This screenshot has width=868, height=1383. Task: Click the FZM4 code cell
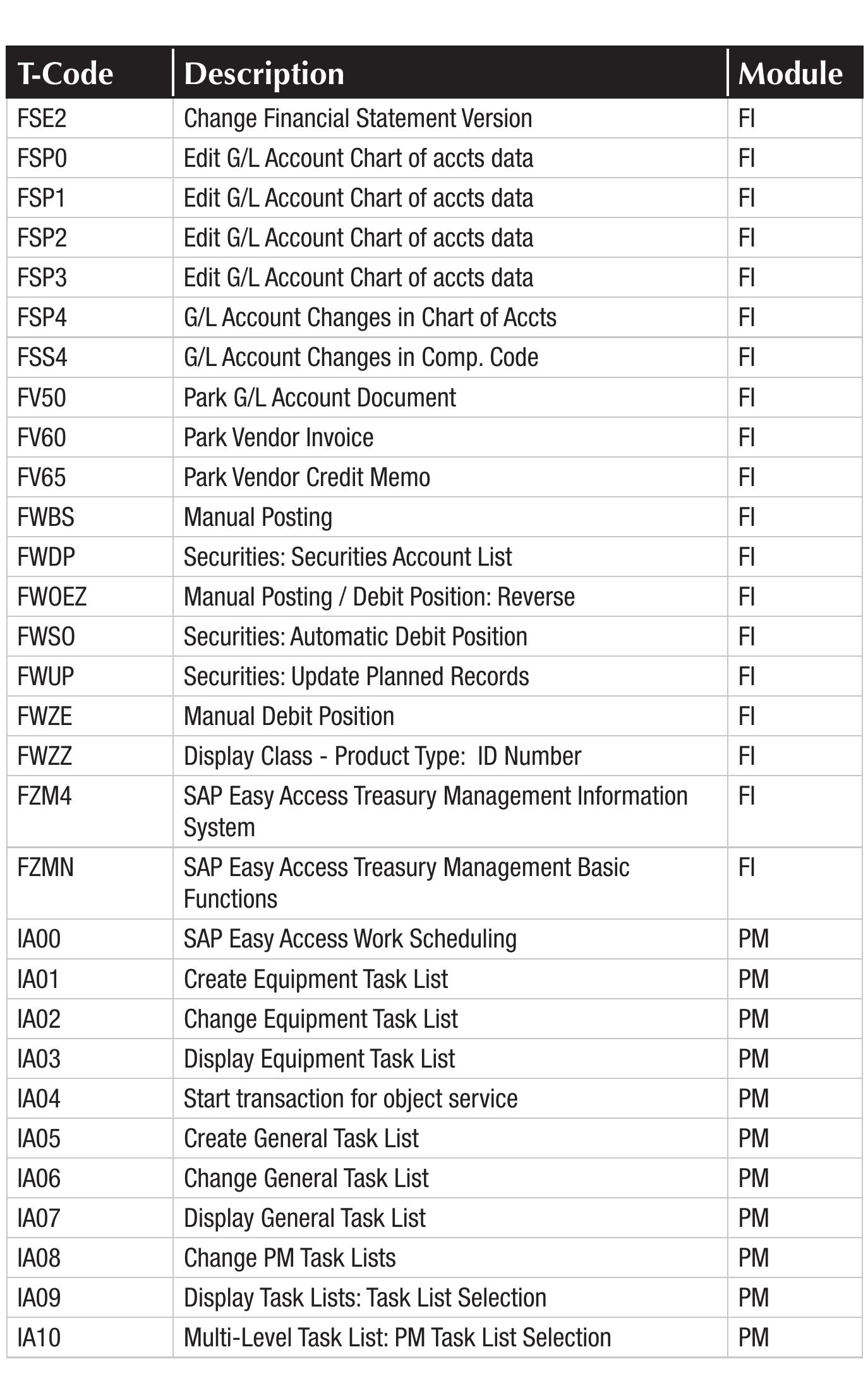click(44, 796)
